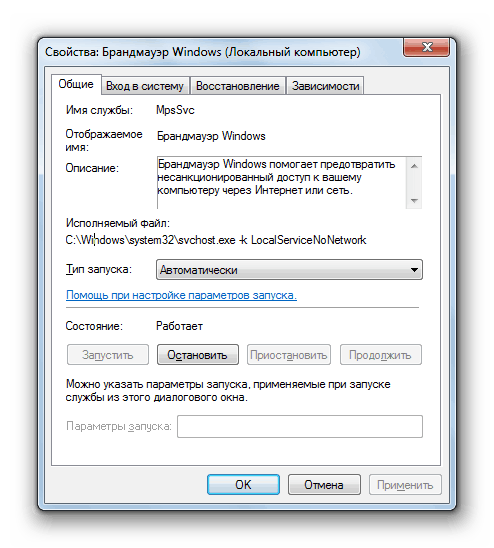Expand the Тип запуска dropdown arrow
The width and height of the screenshot is (494, 548).
[x=414, y=270]
